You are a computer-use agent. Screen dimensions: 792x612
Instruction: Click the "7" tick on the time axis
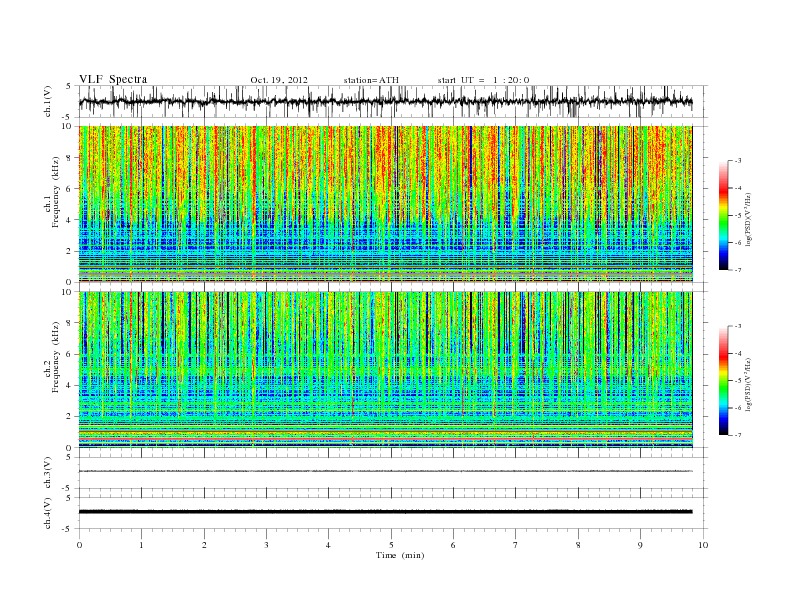516,545
